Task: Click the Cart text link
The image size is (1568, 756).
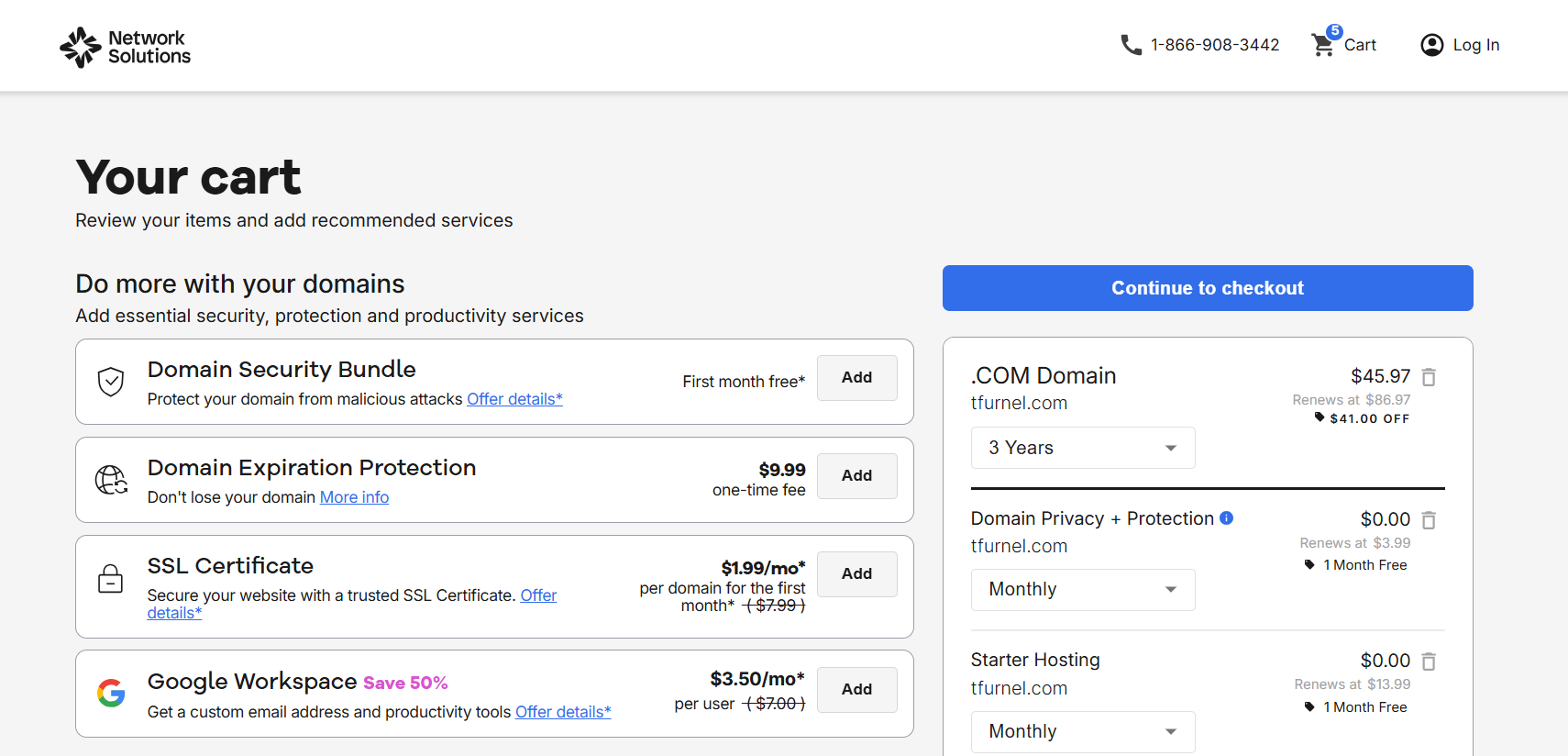Action: coord(1360,45)
